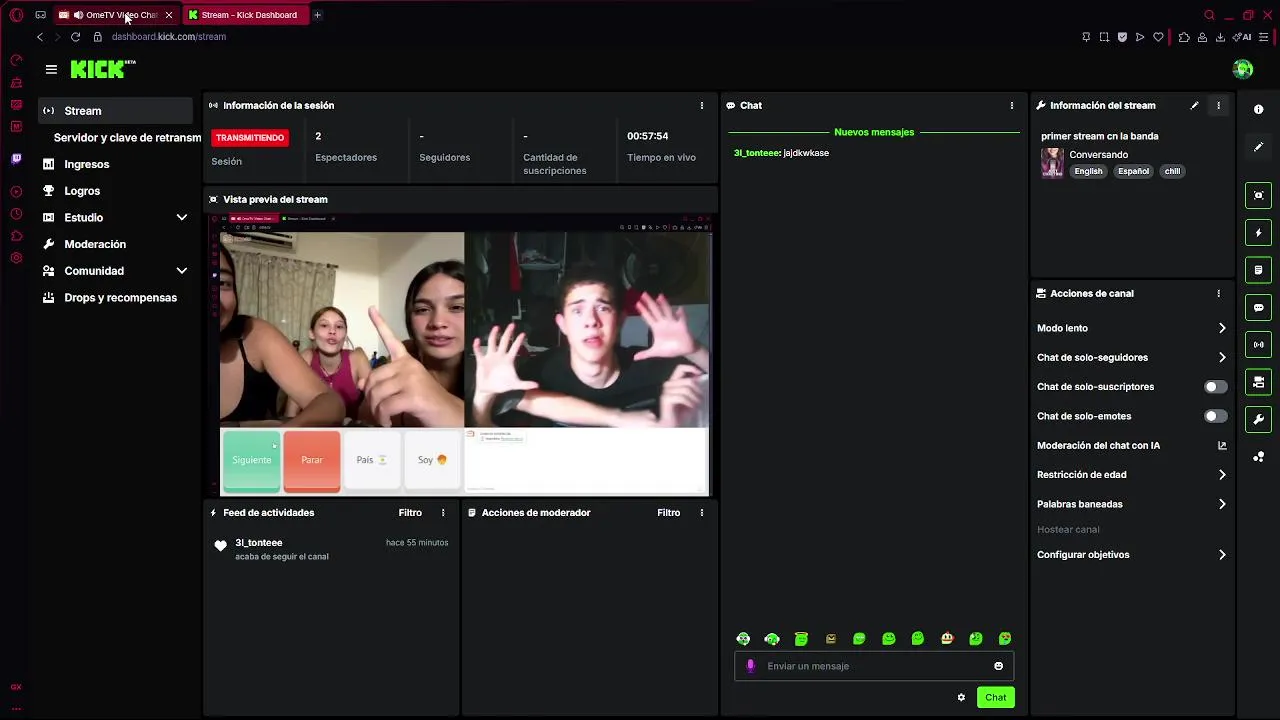Open Palabras baneadas settings
Screen dimensions: 1280x720
tap(1131, 504)
